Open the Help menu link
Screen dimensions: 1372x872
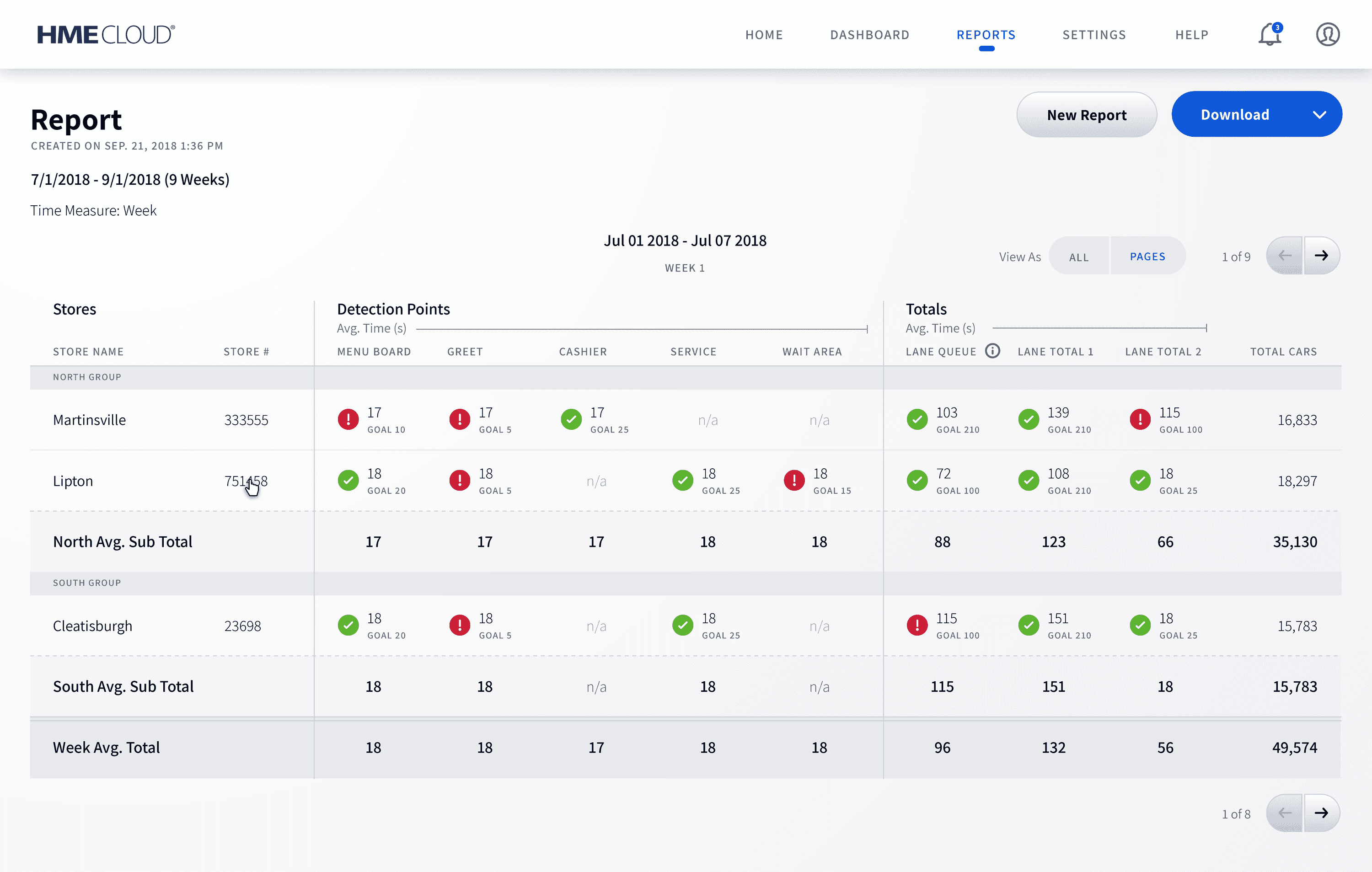1191,35
